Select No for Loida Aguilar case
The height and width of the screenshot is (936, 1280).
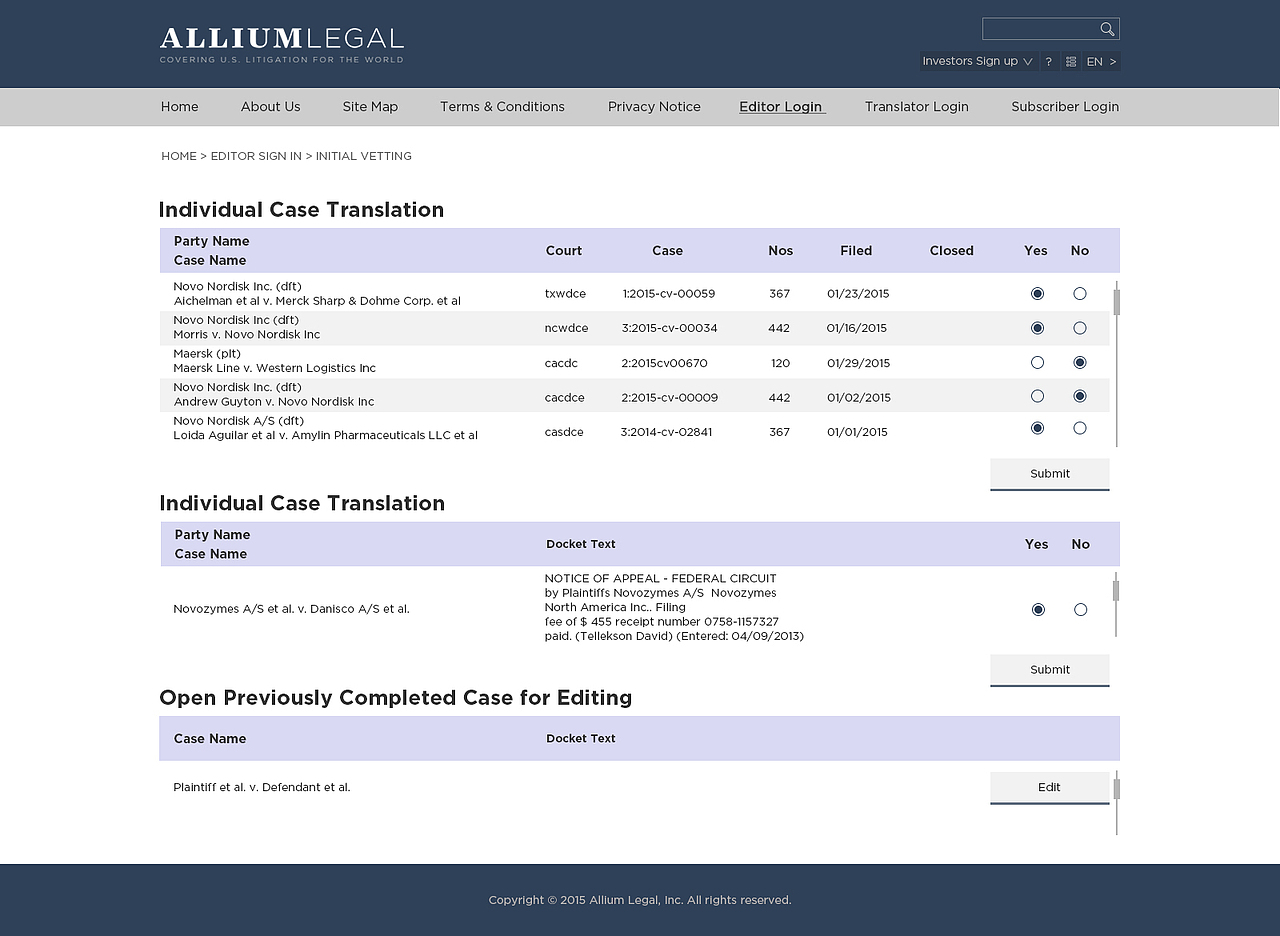click(1080, 428)
